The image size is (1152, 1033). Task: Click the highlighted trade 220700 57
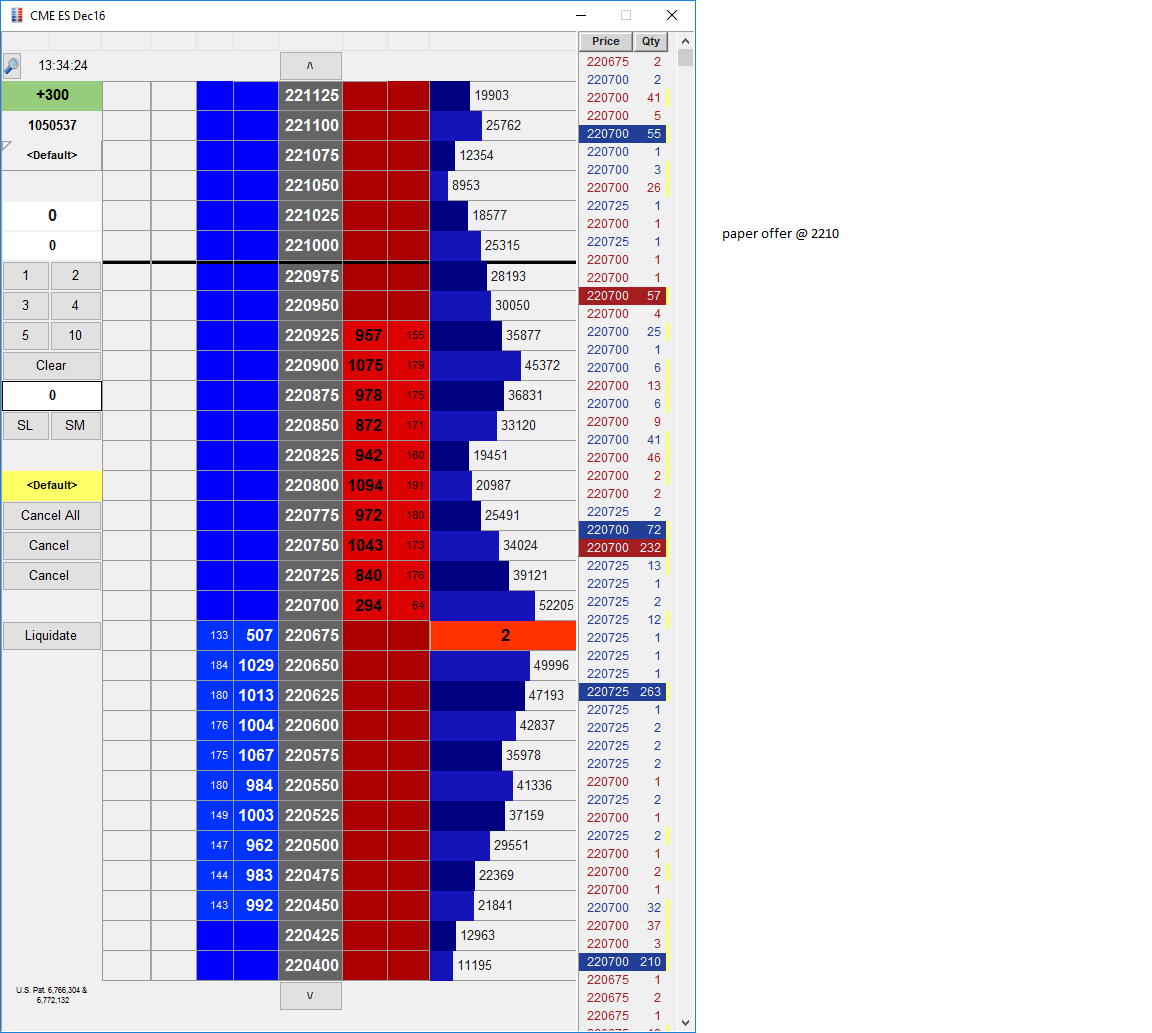(623, 296)
